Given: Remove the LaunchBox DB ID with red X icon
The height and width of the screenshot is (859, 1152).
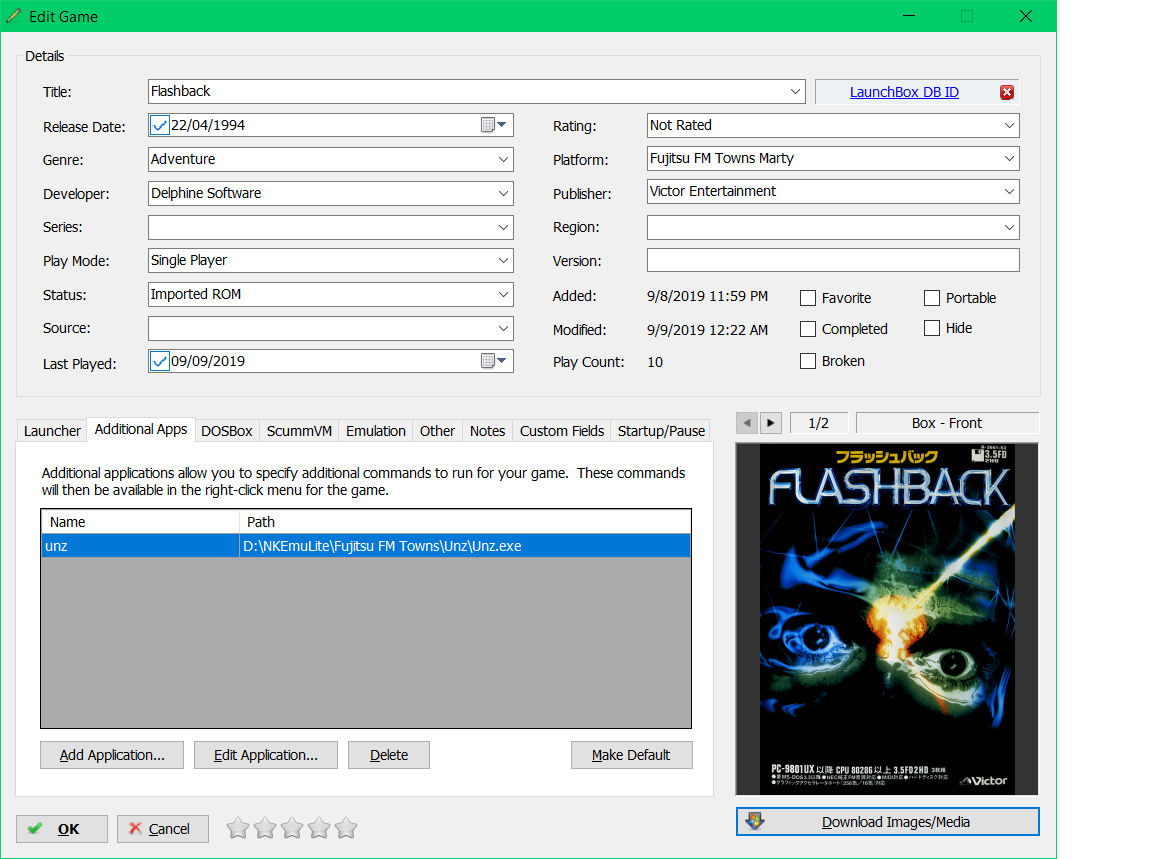Looking at the screenshot, I should point(1007,92).
